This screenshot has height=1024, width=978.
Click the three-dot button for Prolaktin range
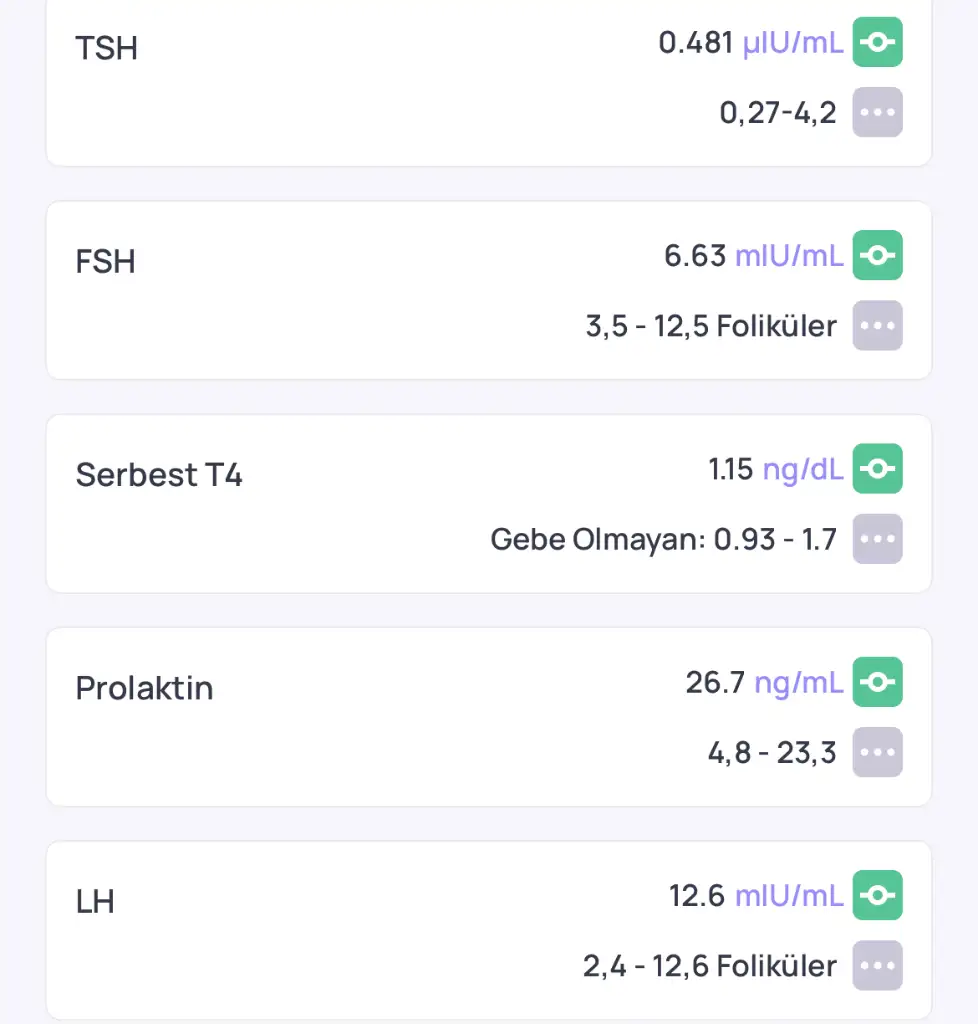tap(877, 752)
